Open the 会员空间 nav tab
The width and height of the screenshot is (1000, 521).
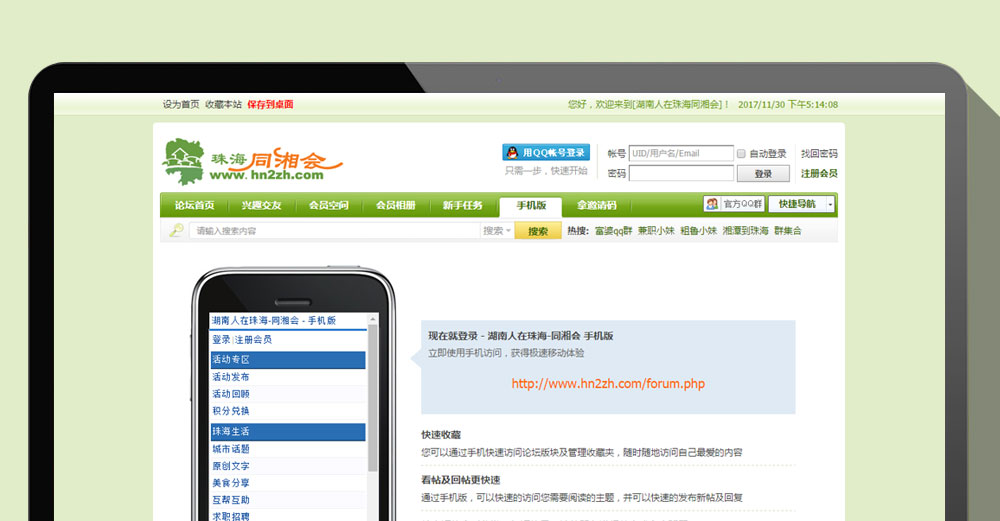(x=328, y=205)
